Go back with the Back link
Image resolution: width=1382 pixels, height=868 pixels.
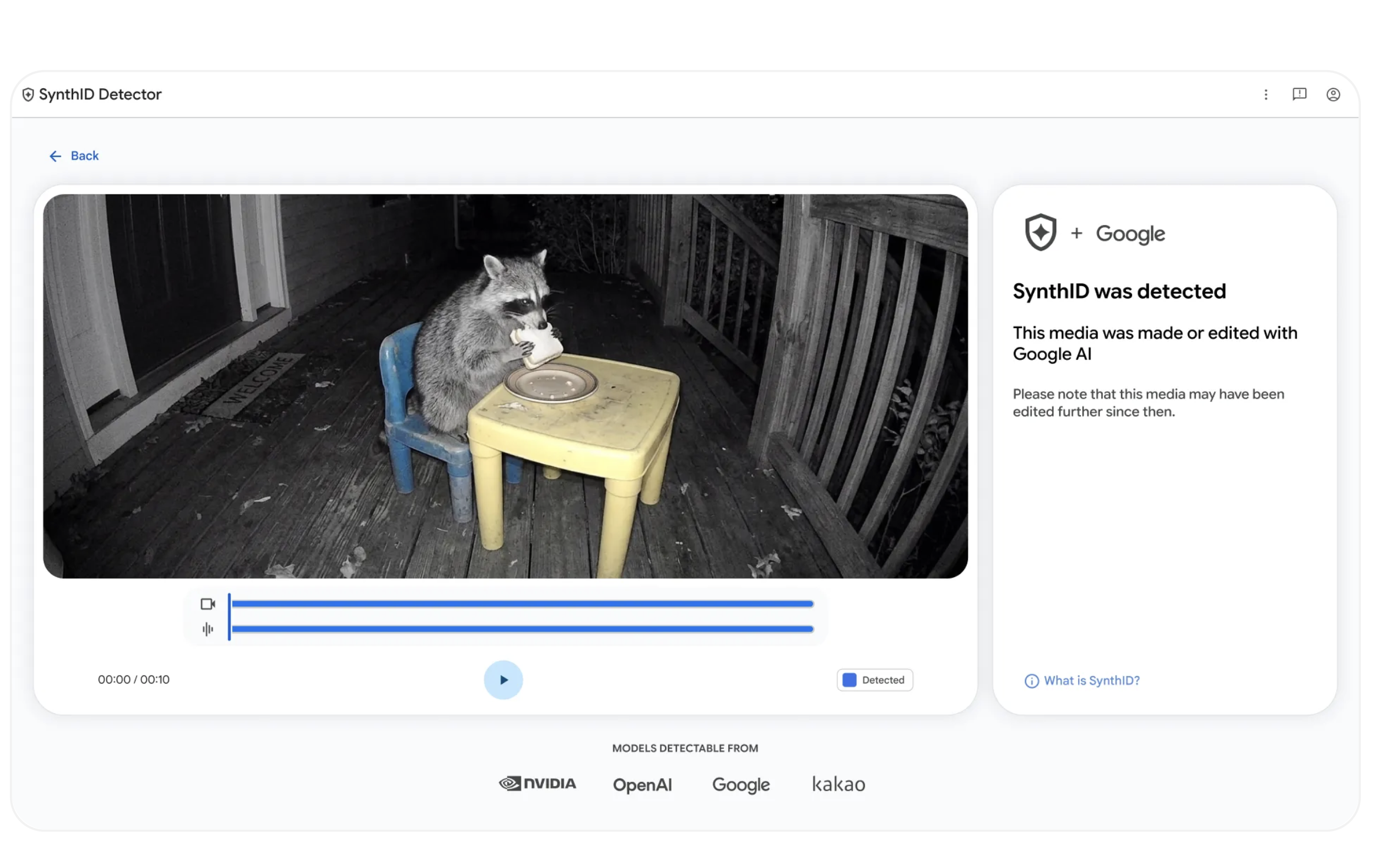point(74,155)
